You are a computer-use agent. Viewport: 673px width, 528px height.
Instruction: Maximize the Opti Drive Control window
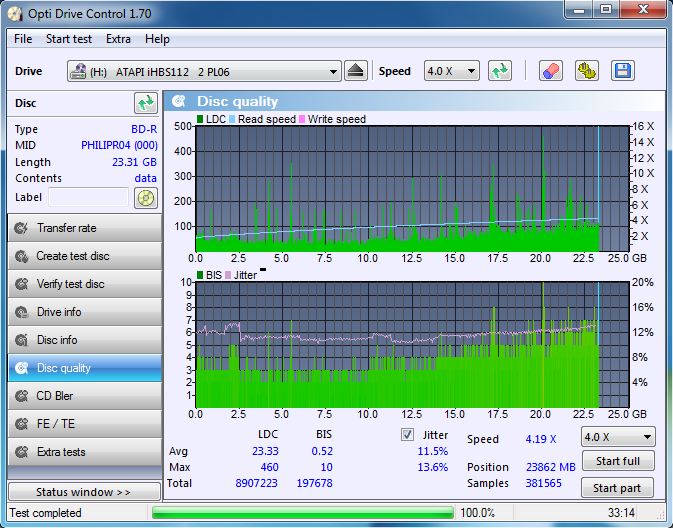tap(606, 9)
